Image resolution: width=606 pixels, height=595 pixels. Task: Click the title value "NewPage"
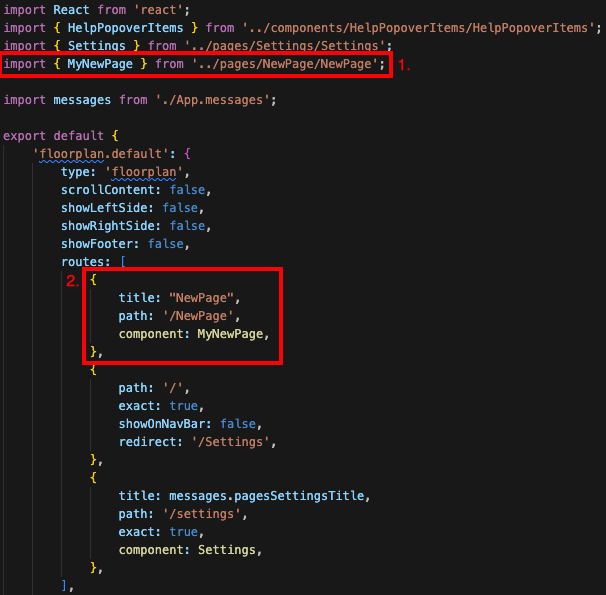point(201,298)
